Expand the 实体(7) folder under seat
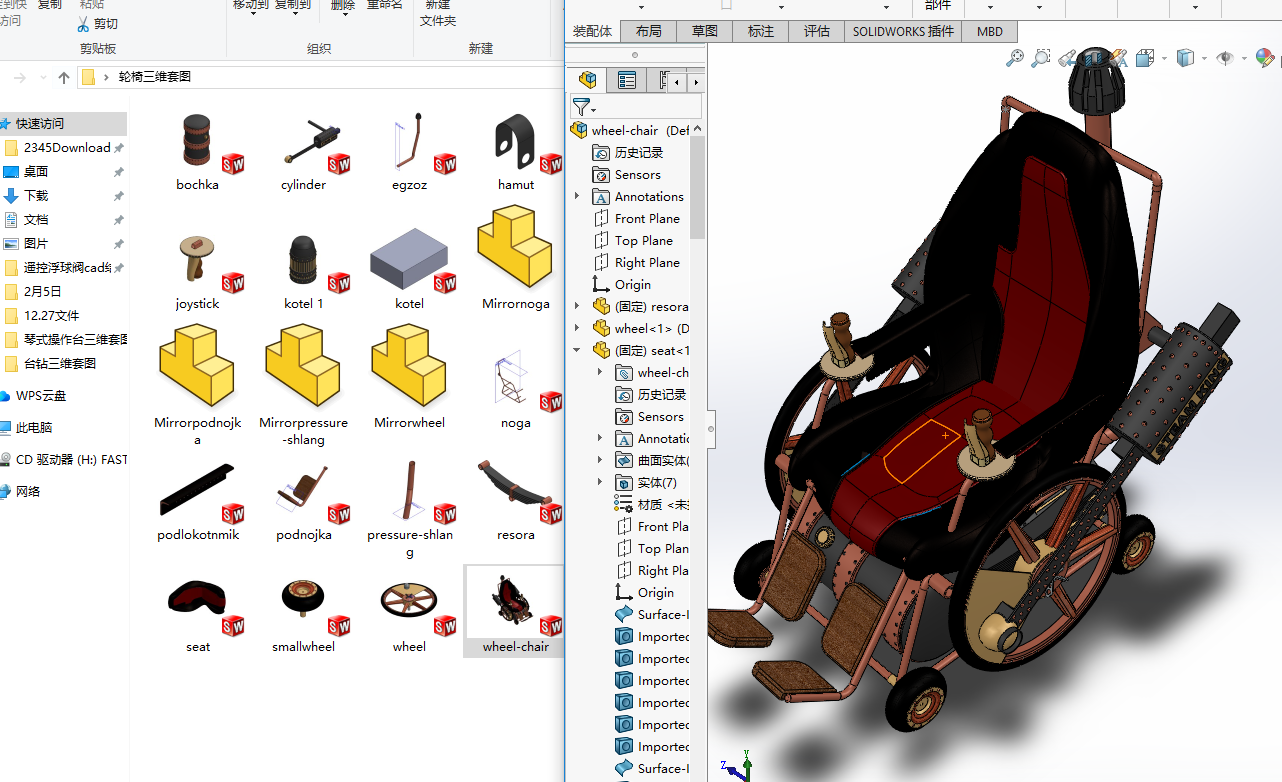 (x=600, y=482)
